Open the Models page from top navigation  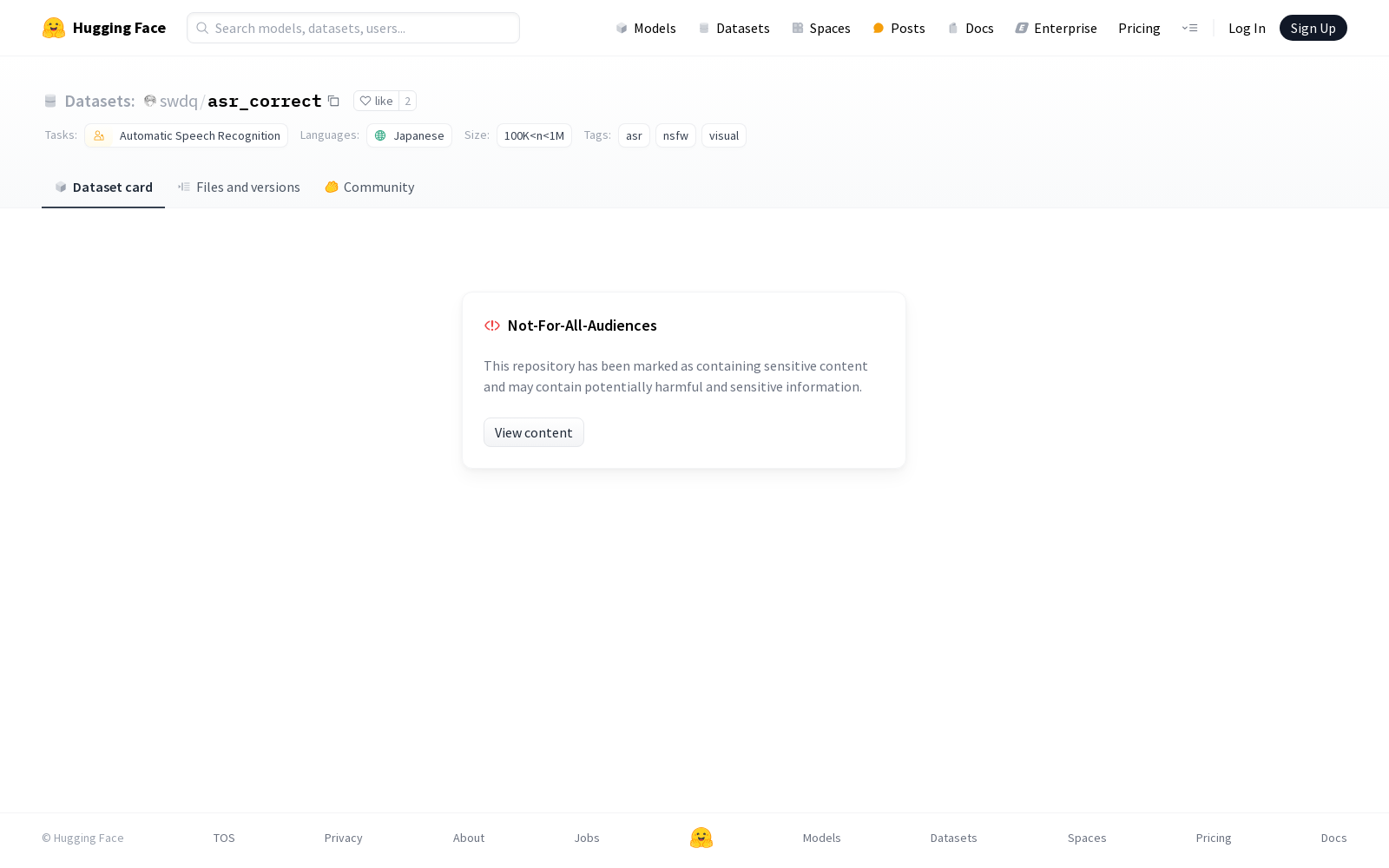tap(646, 28)
